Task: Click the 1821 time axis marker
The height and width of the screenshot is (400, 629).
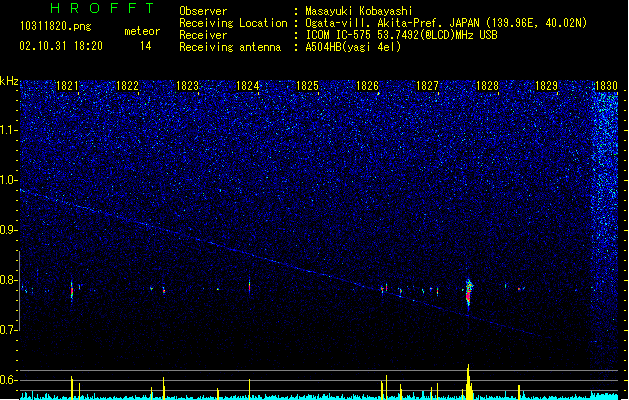Action: coord(67,86)
